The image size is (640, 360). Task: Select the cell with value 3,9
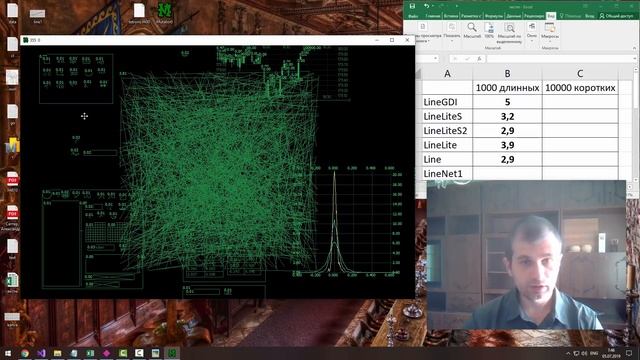507,145
